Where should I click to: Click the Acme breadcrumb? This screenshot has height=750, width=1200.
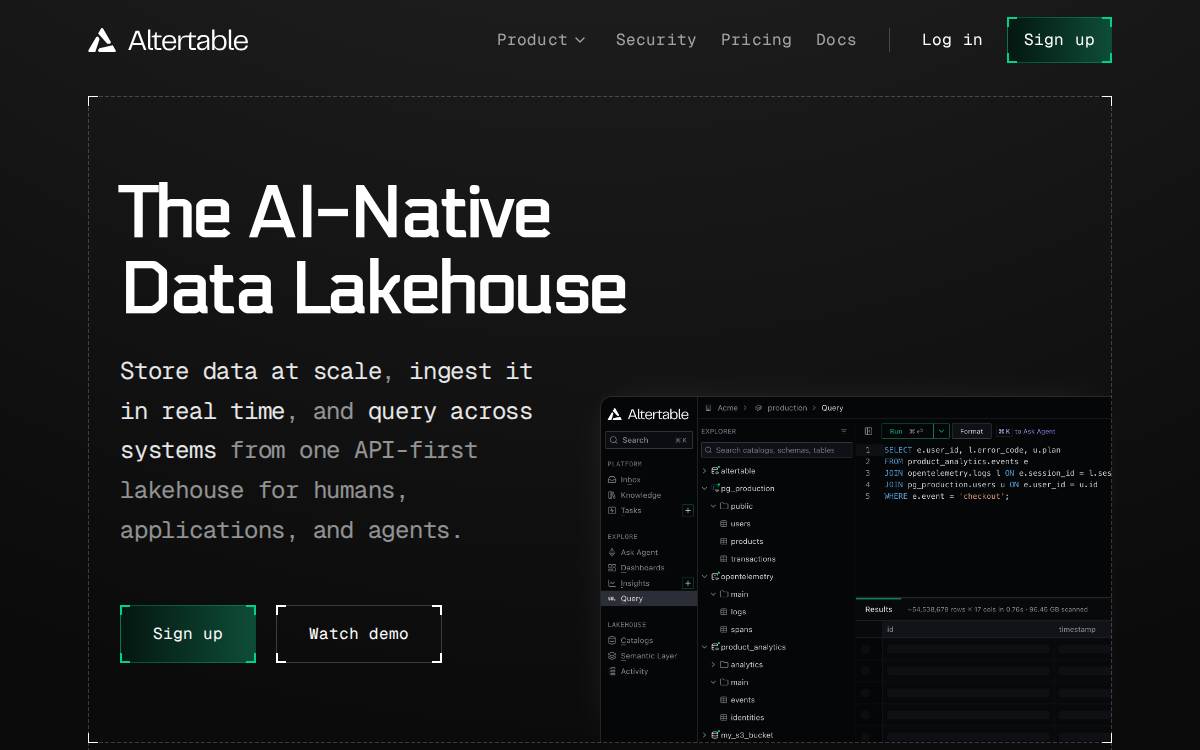(727, 408)
